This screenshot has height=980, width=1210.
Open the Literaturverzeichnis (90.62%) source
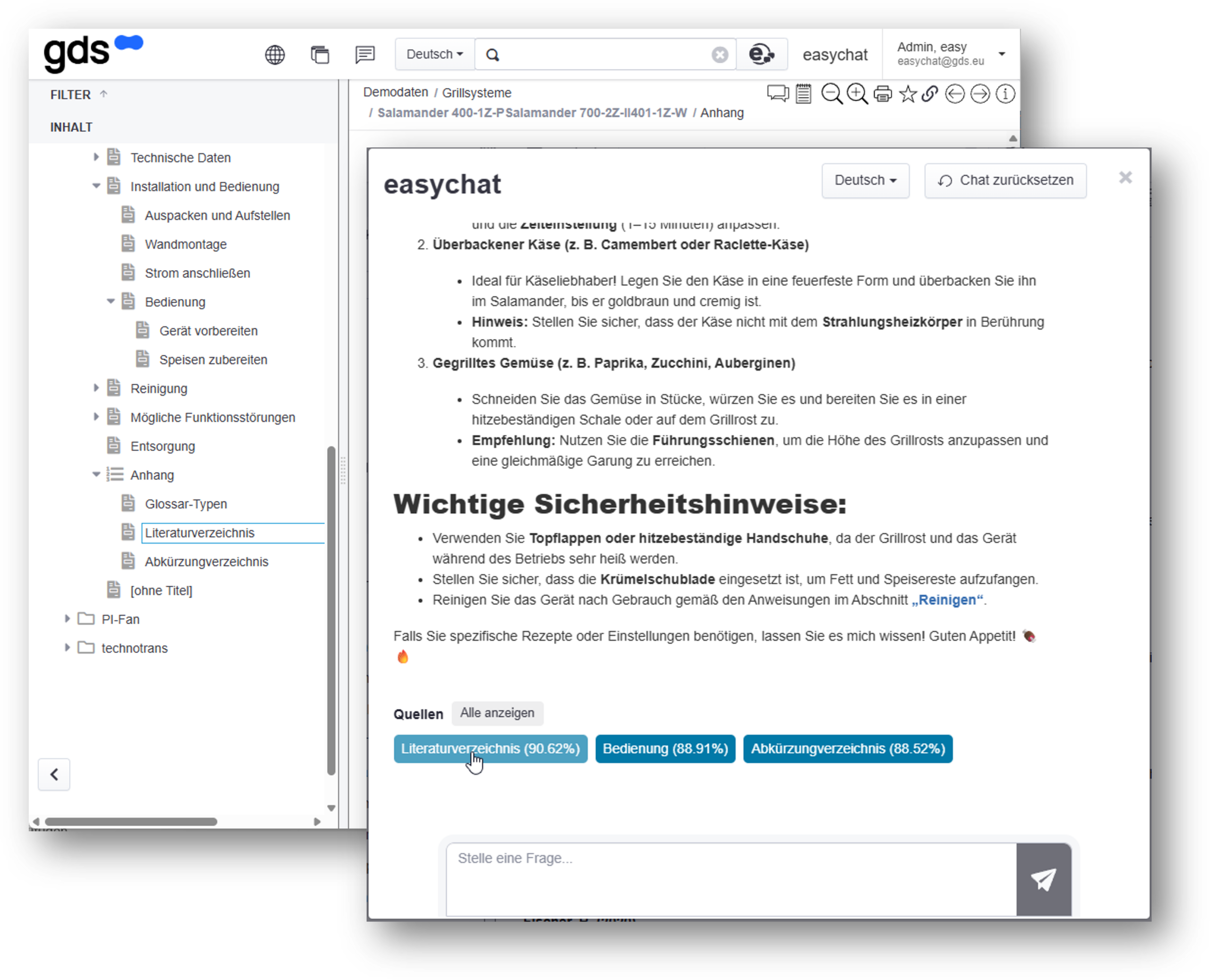click(490, 748)
